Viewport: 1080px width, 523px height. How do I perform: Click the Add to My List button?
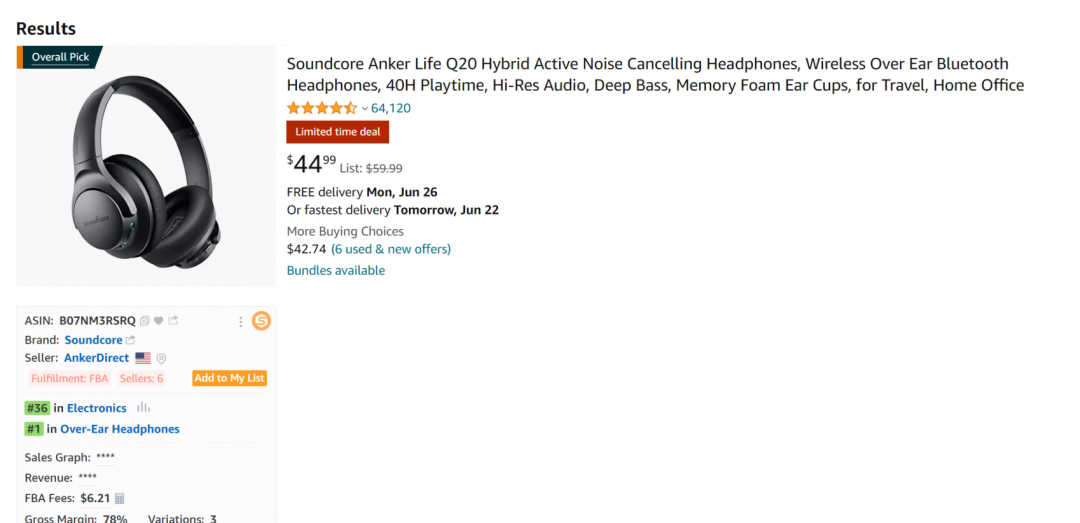[229, 378]
